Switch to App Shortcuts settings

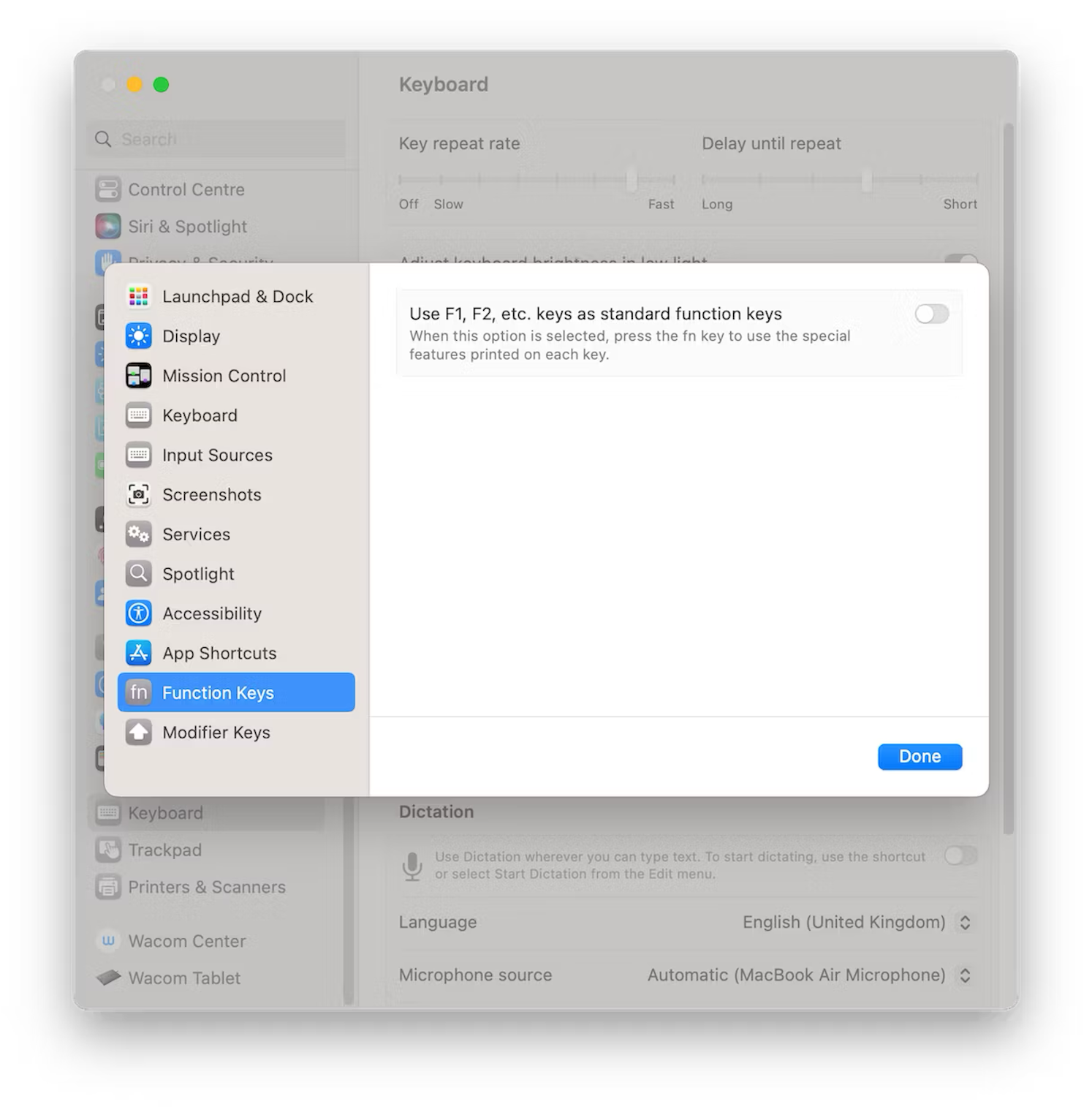pyautogui.click(x=219, y=653)
